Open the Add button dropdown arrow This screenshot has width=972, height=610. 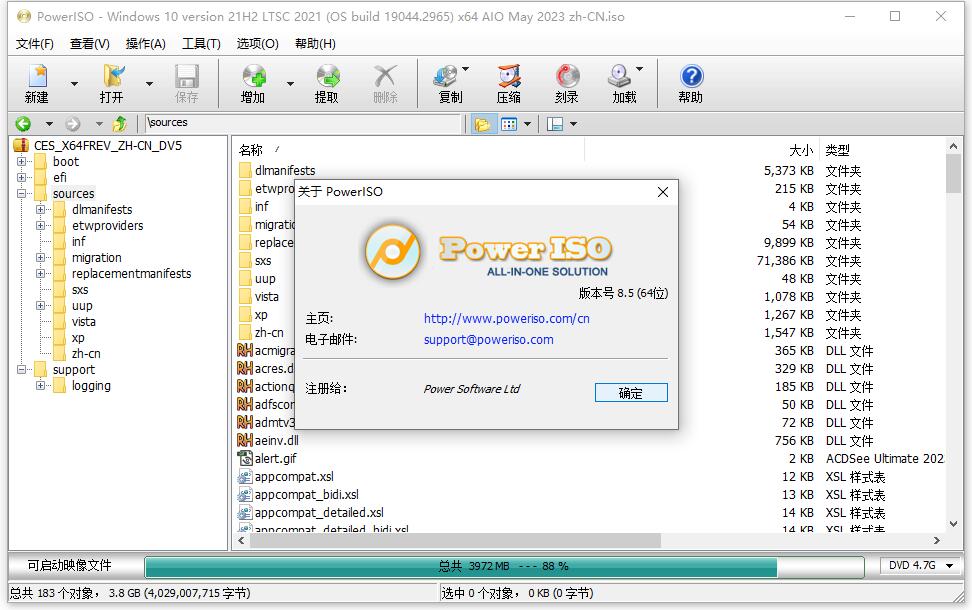[x=290, y=84]
